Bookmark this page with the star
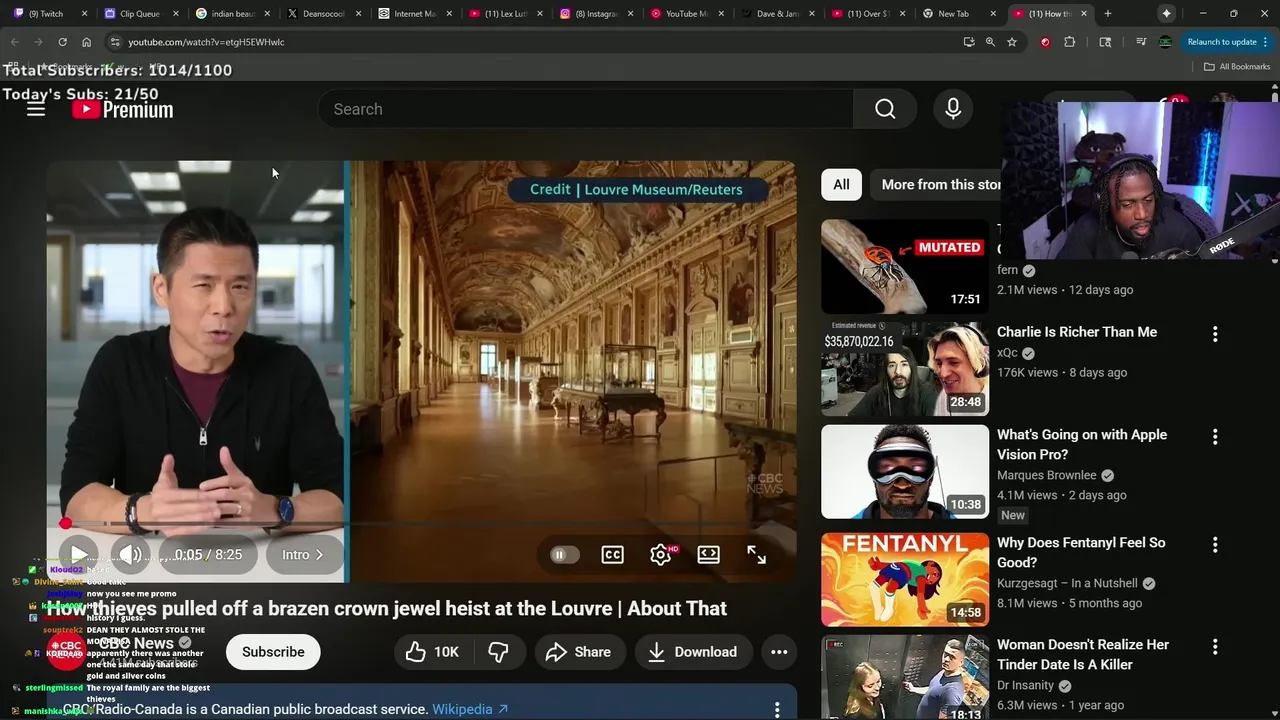 (x=1012, y=42)
